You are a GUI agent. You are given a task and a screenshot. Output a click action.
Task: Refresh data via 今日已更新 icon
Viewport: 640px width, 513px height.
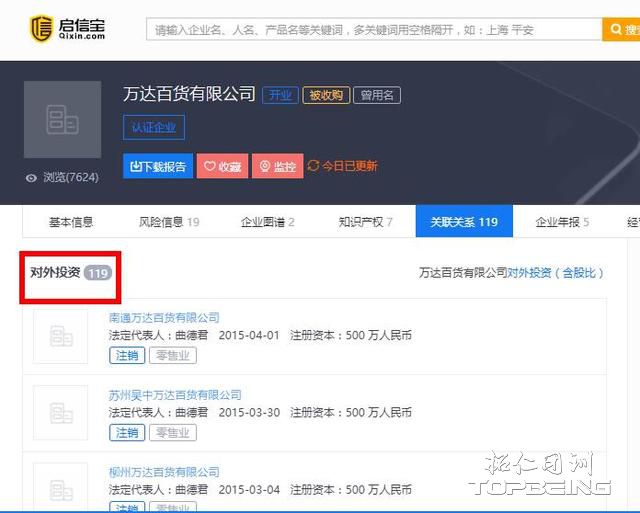click(313, 166)
